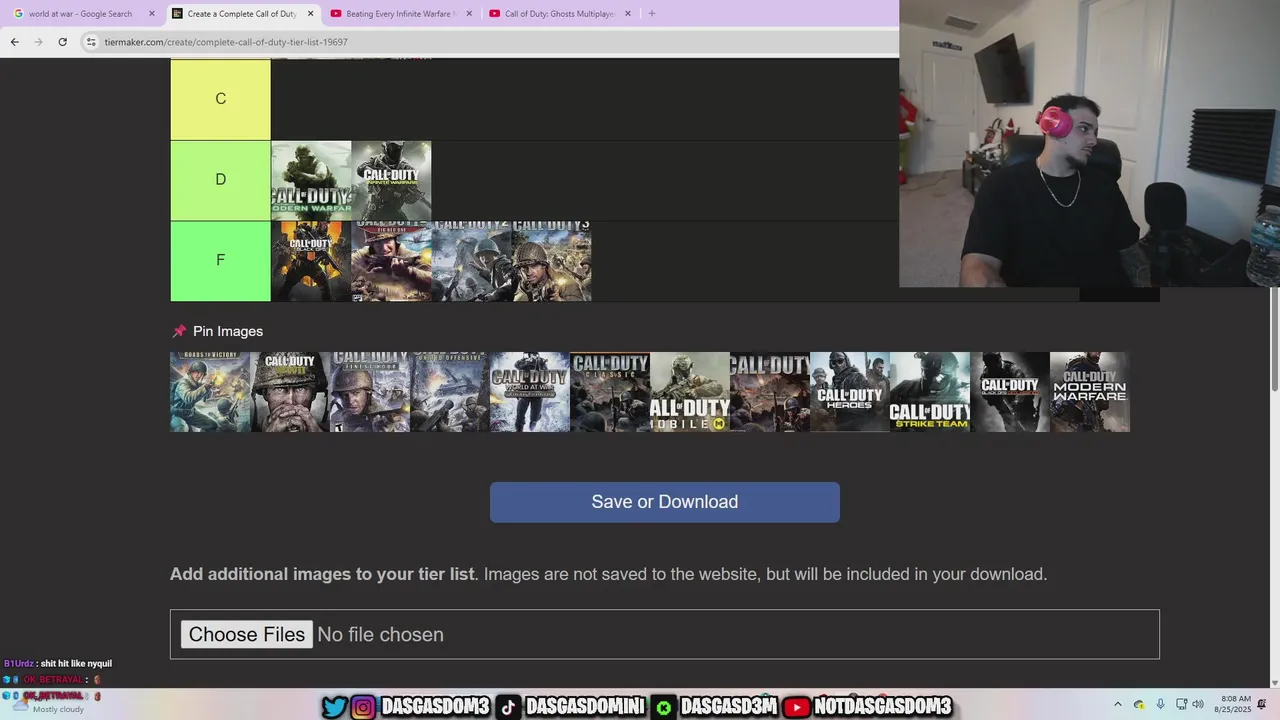This screenshot has width=1280, height=720.
Task: Open the Call of Duty: Ghosts Multiplayer tab
Action: [x=559, y=14]
